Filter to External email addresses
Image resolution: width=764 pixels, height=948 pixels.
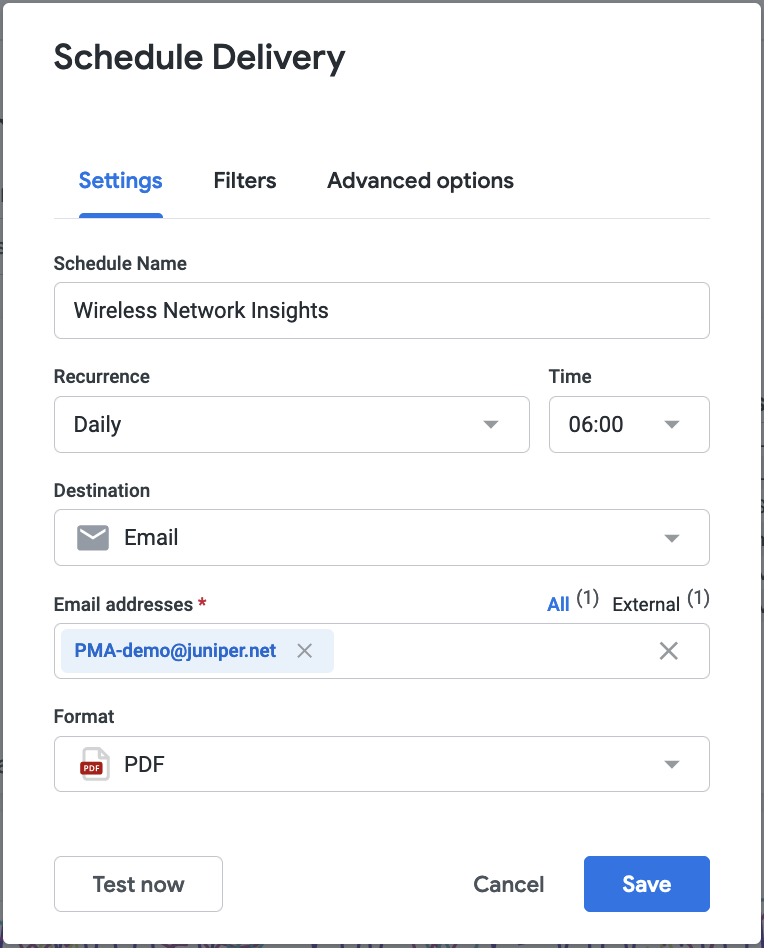(646, 604)
